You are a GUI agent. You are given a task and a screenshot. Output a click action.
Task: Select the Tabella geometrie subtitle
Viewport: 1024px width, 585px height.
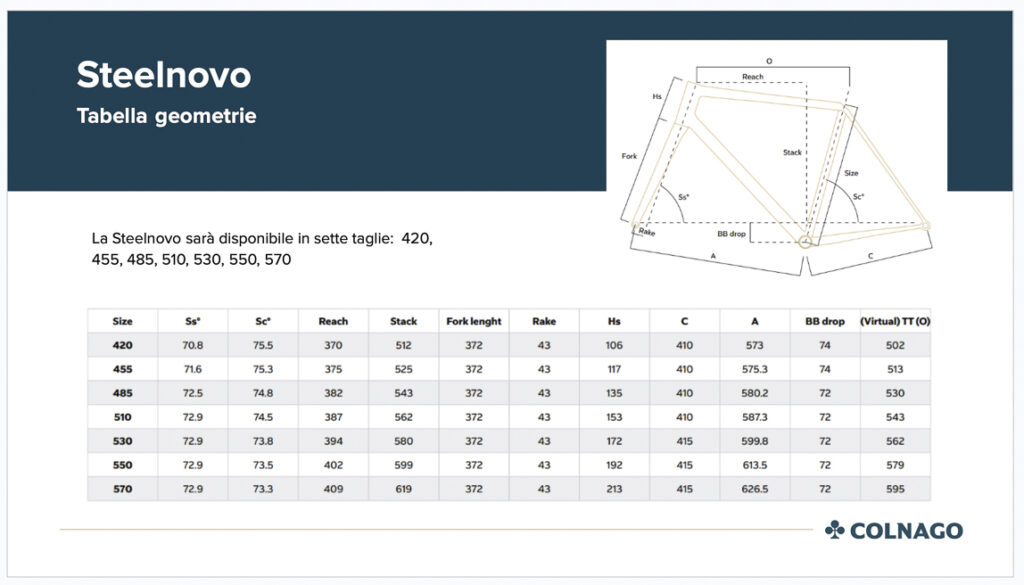(166, 116)
